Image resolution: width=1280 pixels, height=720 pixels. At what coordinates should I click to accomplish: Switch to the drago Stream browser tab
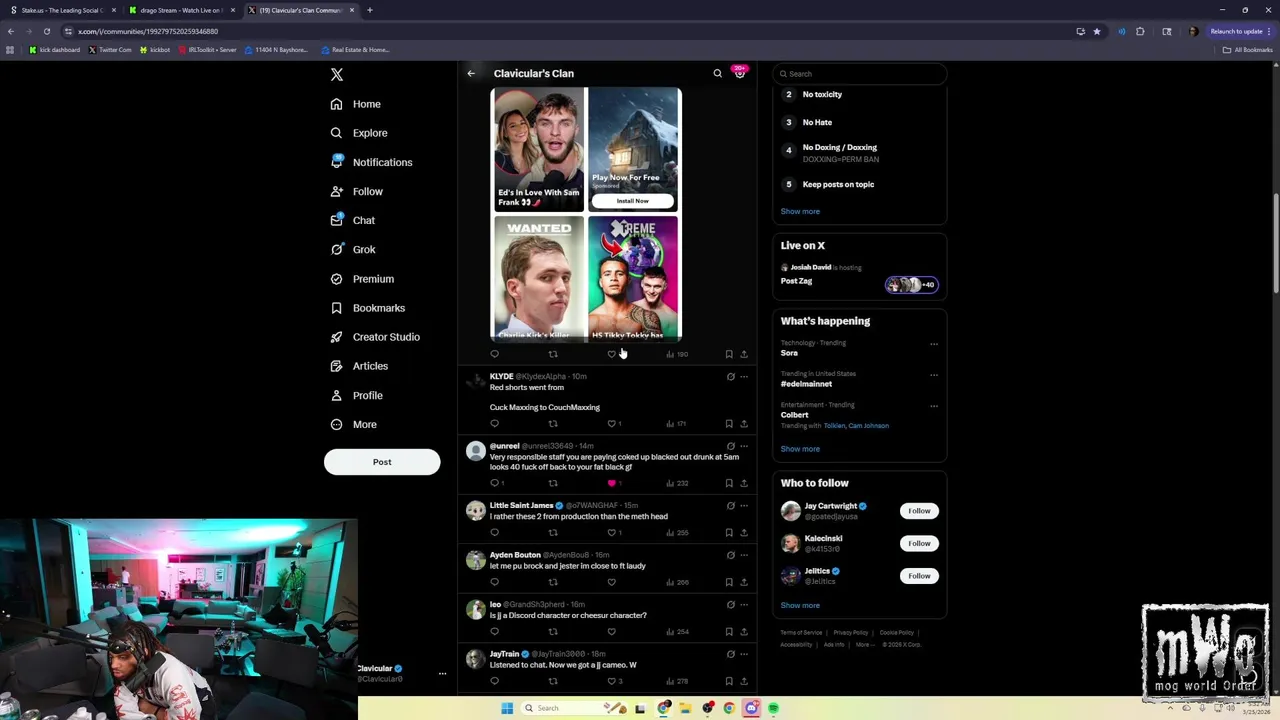(181, 10)
